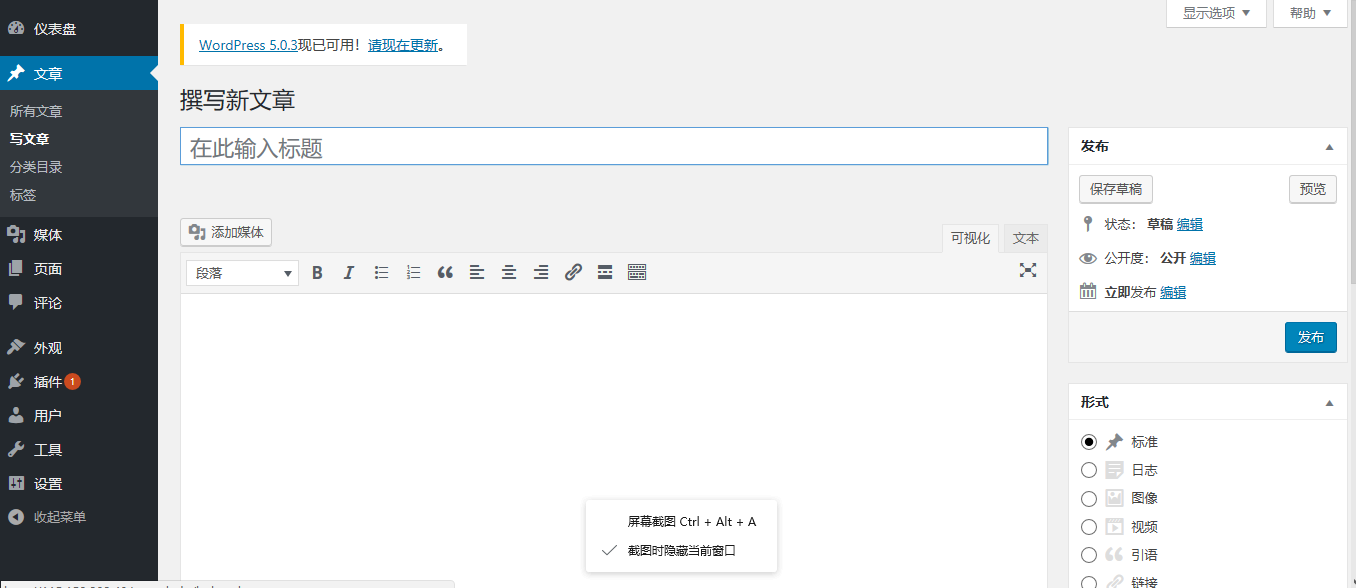1356x588 pixels.
Task: Click the post title input field
Action: pyautogui.click(x=613, y=147)
